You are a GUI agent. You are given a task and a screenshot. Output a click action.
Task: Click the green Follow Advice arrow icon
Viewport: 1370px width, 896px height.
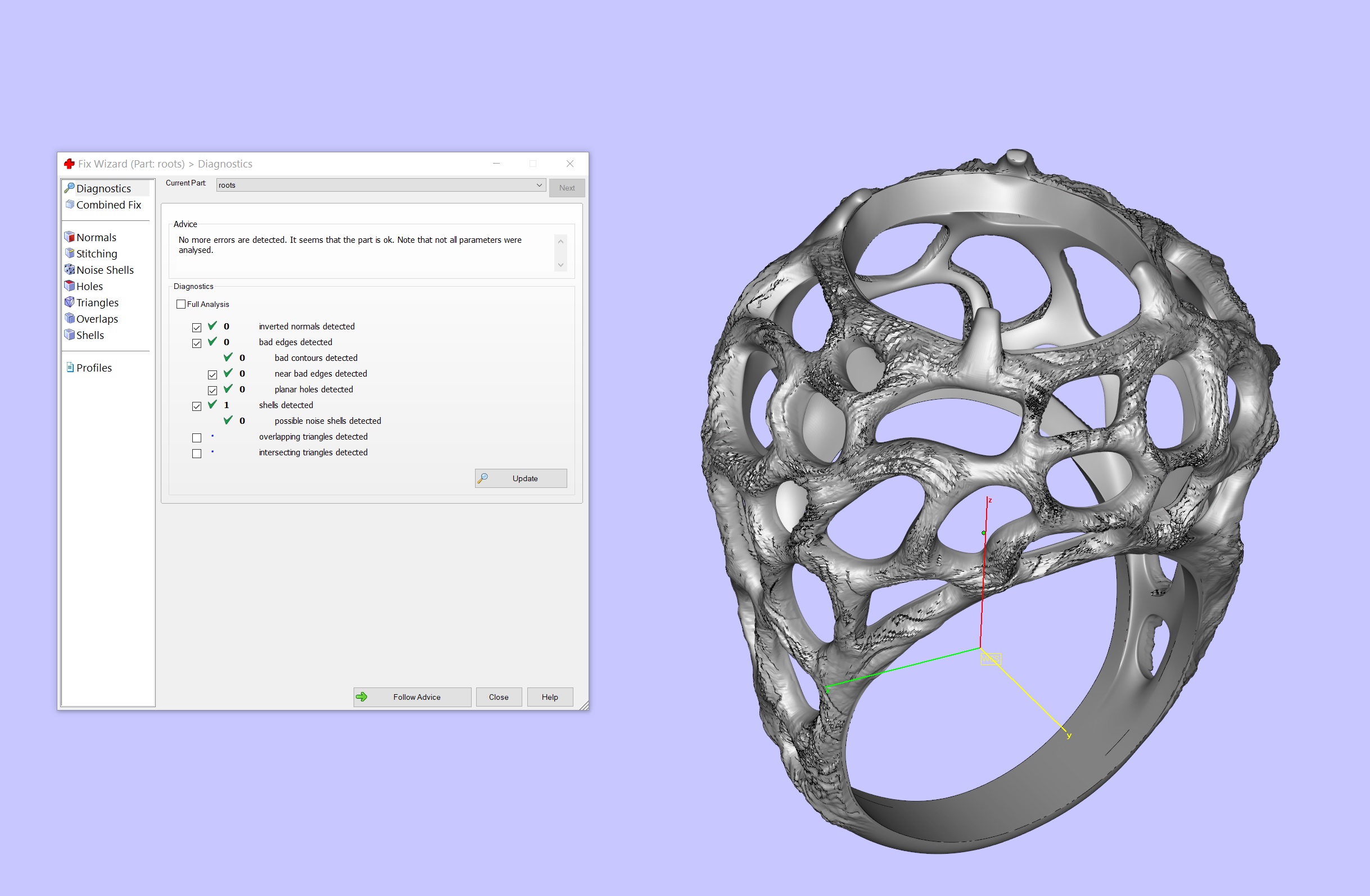click(x=363, y=696)
